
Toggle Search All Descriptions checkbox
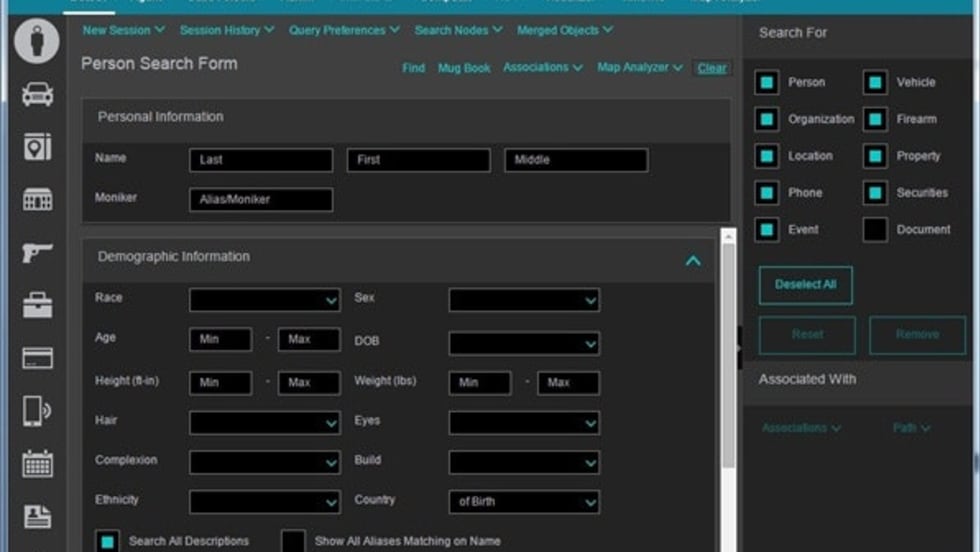107,541
